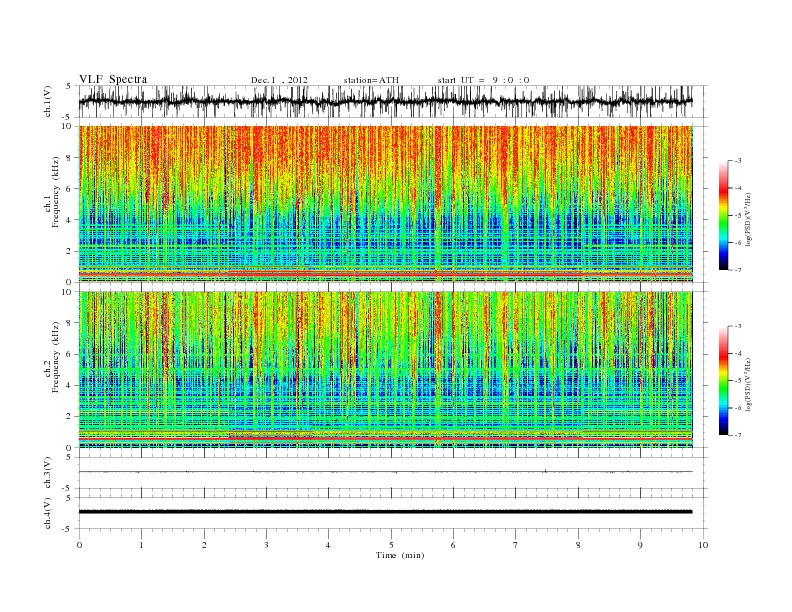Click the time axis tick label "5"
Screen dimensions: 792x612
391,545
